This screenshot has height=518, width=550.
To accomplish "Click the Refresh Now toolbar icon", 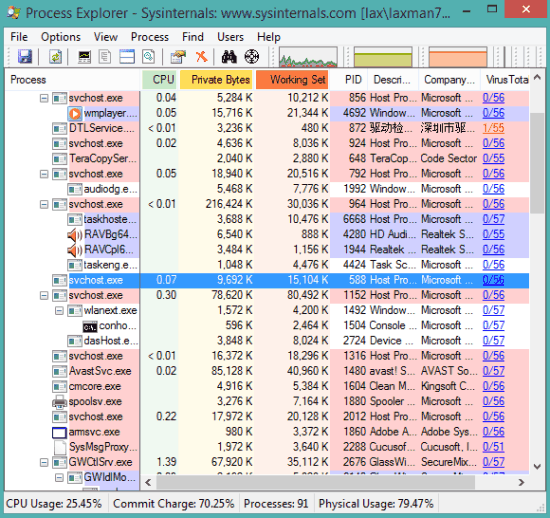I will click(x=55, y=56).
